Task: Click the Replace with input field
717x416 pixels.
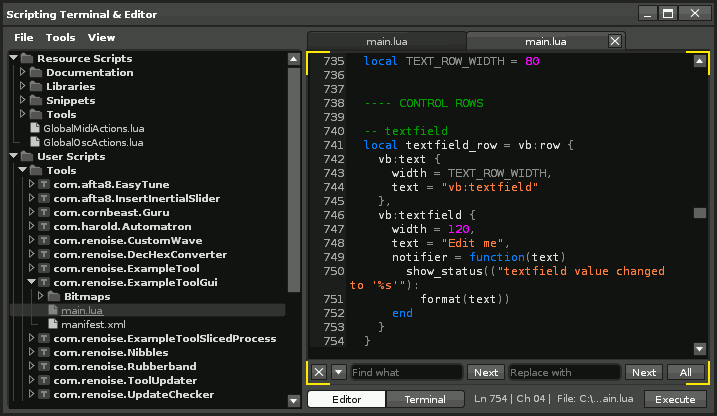Action: coord(564,373)
